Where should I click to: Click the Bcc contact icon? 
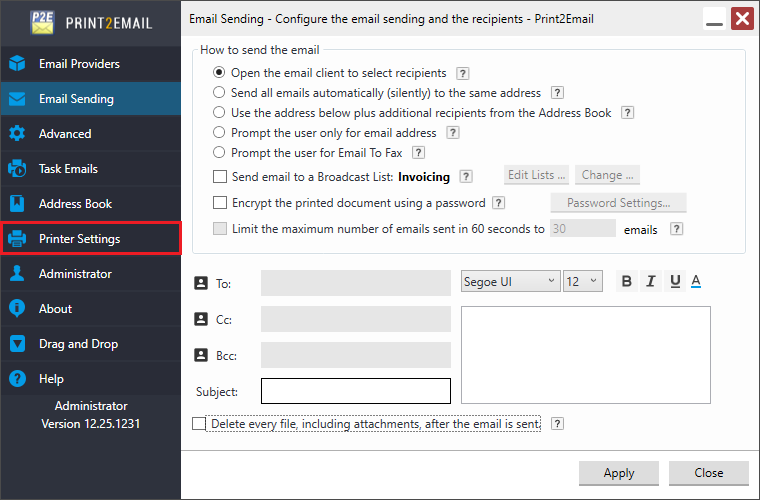click(x=200, y=355)
